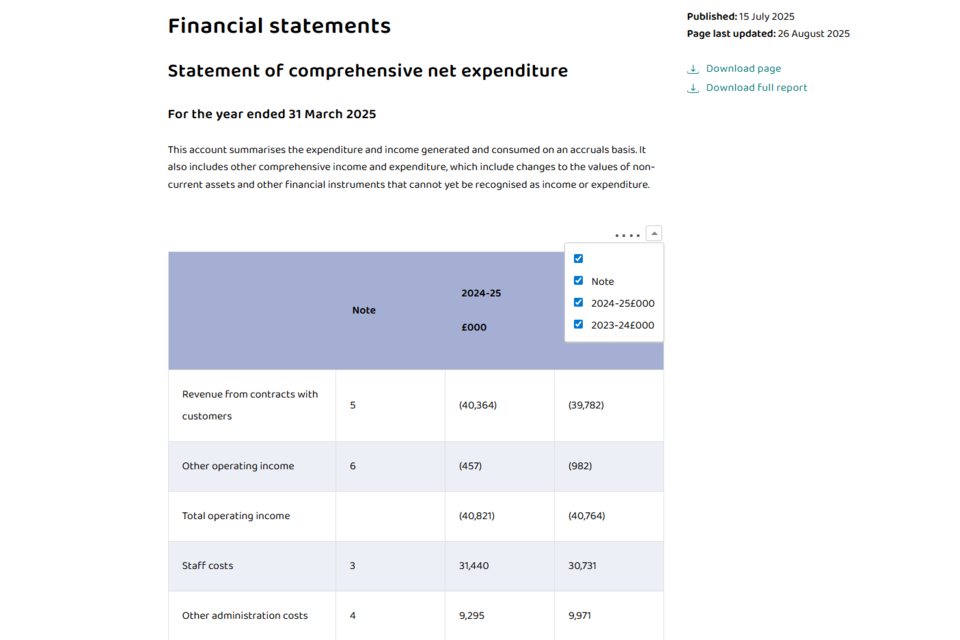The image size is (960, 640).
Task: Click the Revenue from contracts with customers cell
Action: pos(250,405)
